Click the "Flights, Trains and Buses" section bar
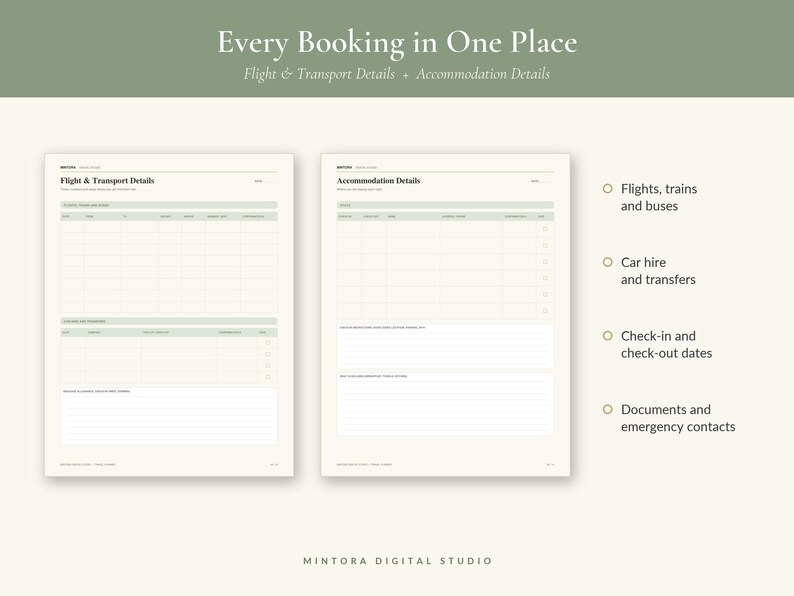The height and width of the screenshot is (596, 794). pyautogui.click(x=169, y=205)
